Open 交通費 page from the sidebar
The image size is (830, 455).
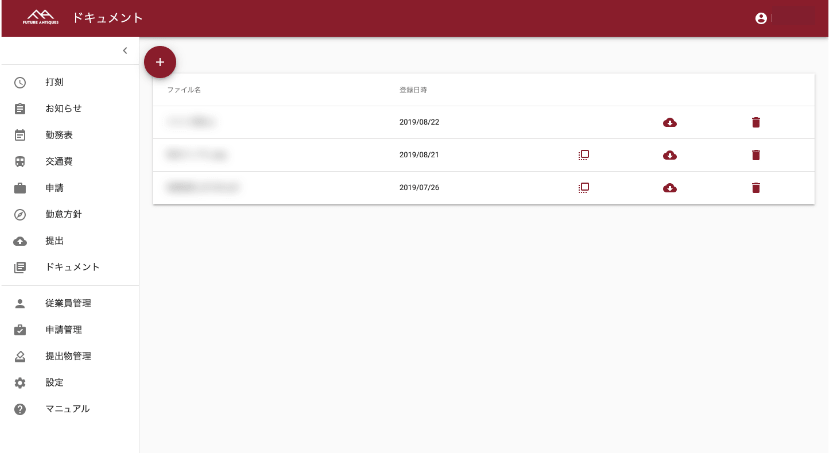click(59, 161)
